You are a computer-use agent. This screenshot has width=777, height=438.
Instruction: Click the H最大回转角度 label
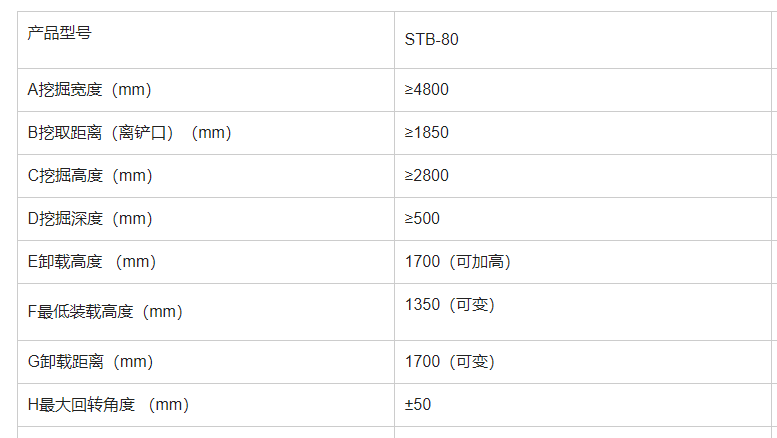pyautogui.click(x=108, y=405)
